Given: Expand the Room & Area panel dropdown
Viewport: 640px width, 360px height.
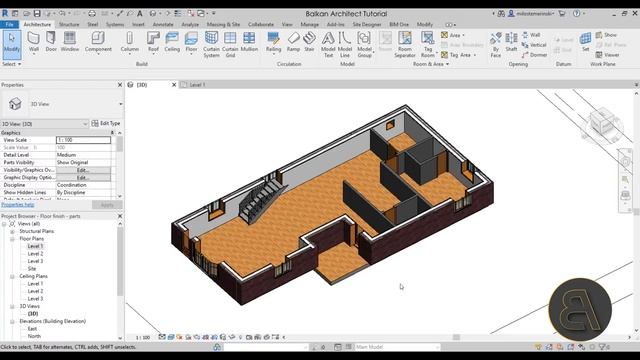Looking at the screenshot, I should click(x=431, y=64).
